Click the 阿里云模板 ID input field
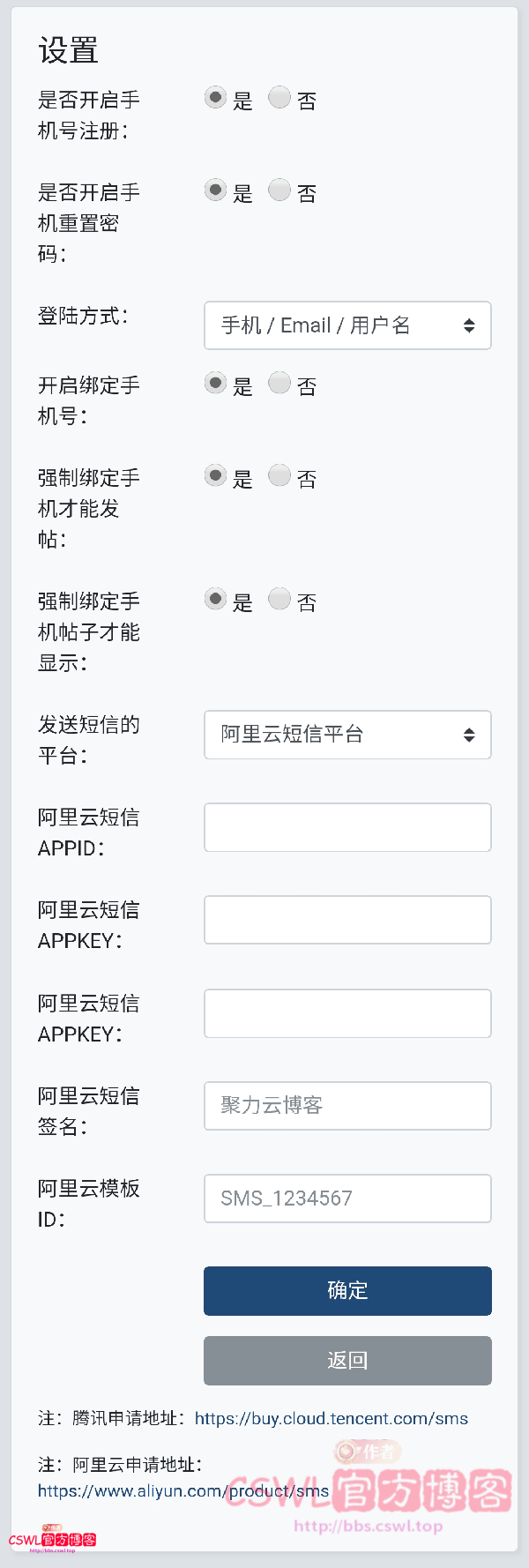 click(x=347, y=1198)
